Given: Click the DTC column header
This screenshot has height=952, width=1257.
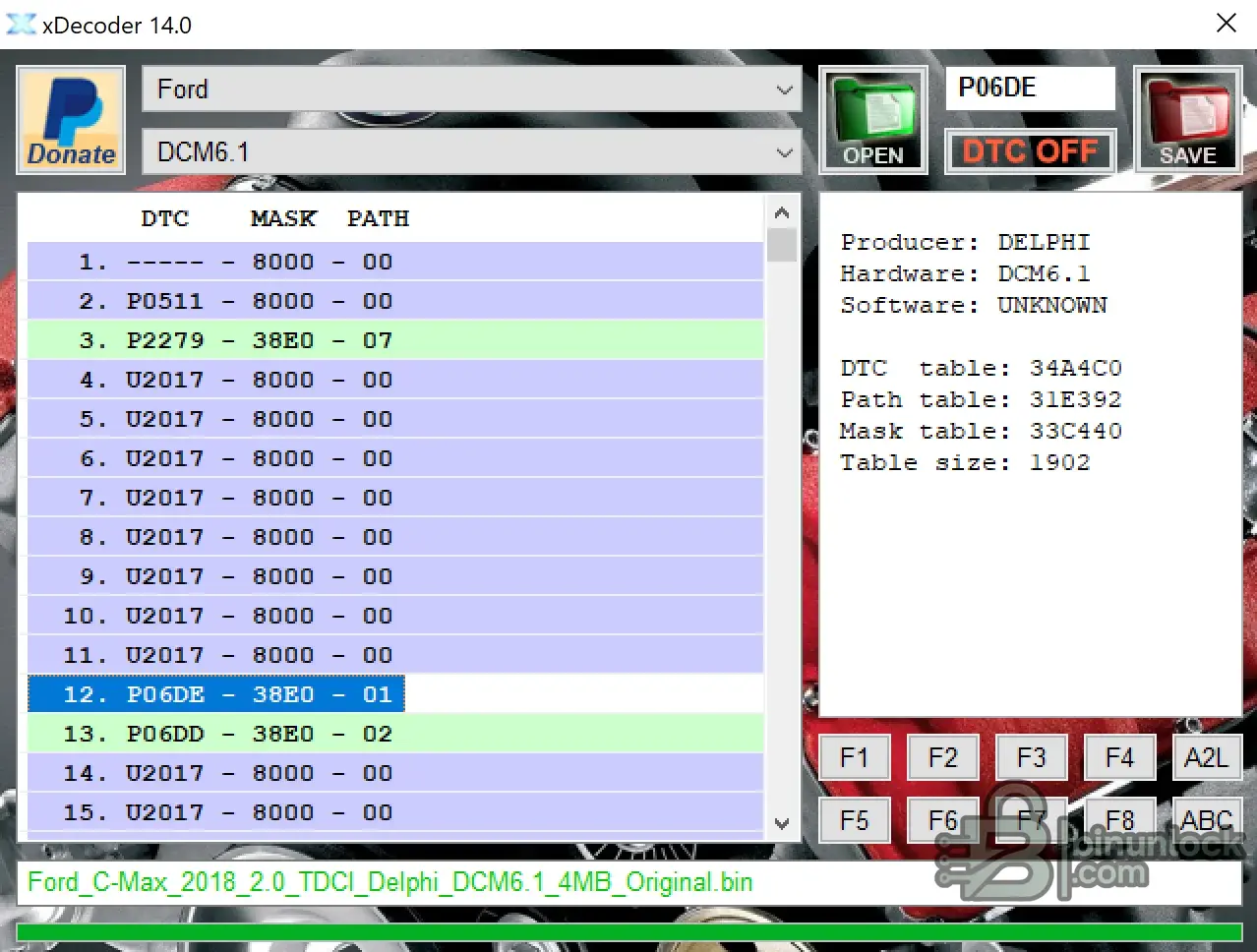Looking at the screenshot, I should pos(165,218).
